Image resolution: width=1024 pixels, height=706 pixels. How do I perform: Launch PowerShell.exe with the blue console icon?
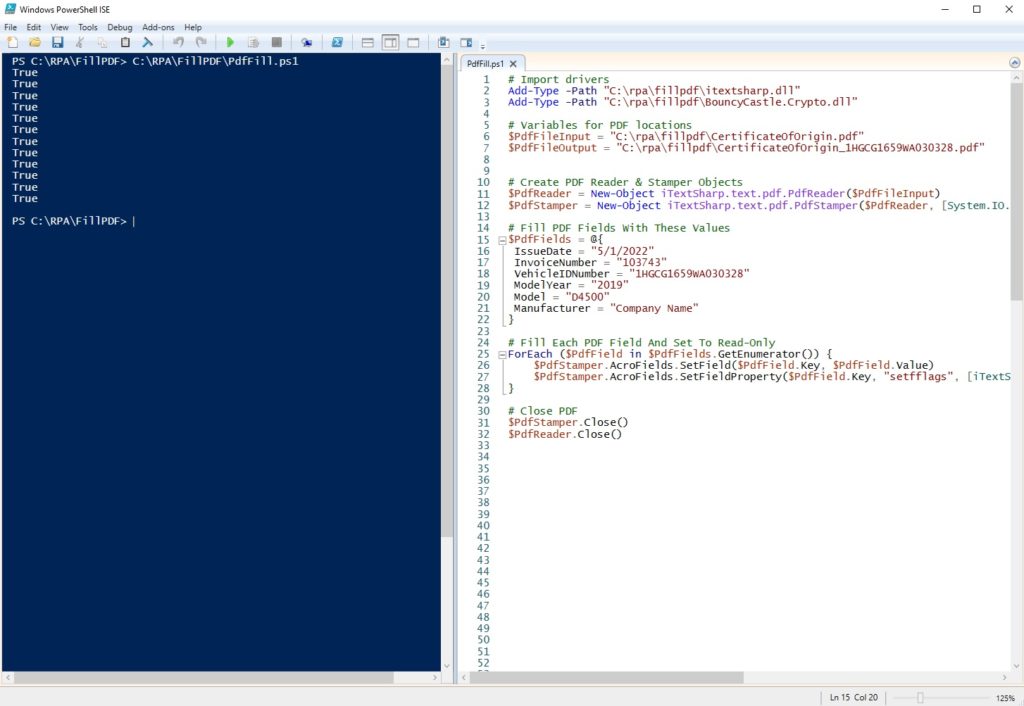[337, 42]
